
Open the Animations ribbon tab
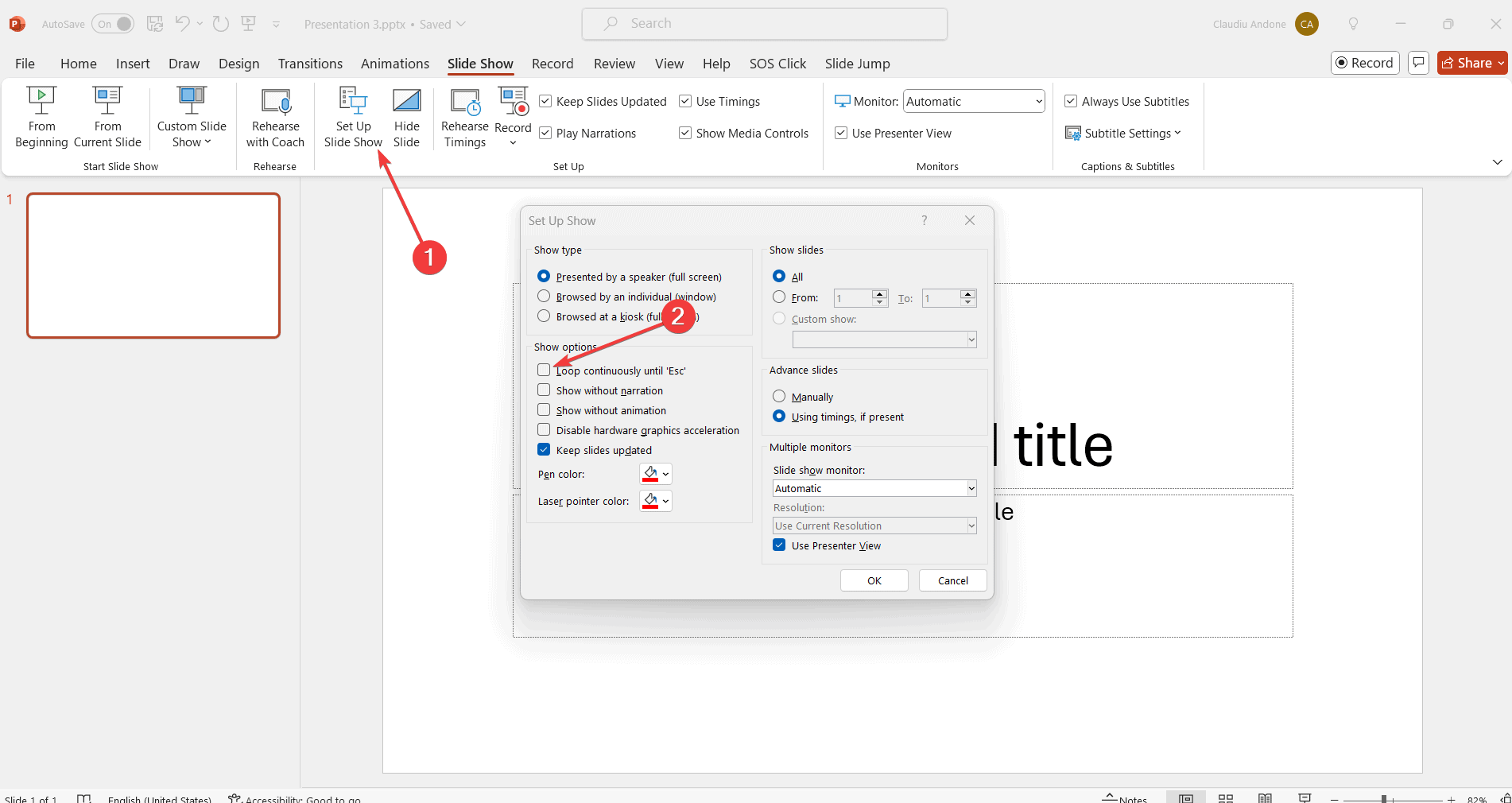[395, 64]
